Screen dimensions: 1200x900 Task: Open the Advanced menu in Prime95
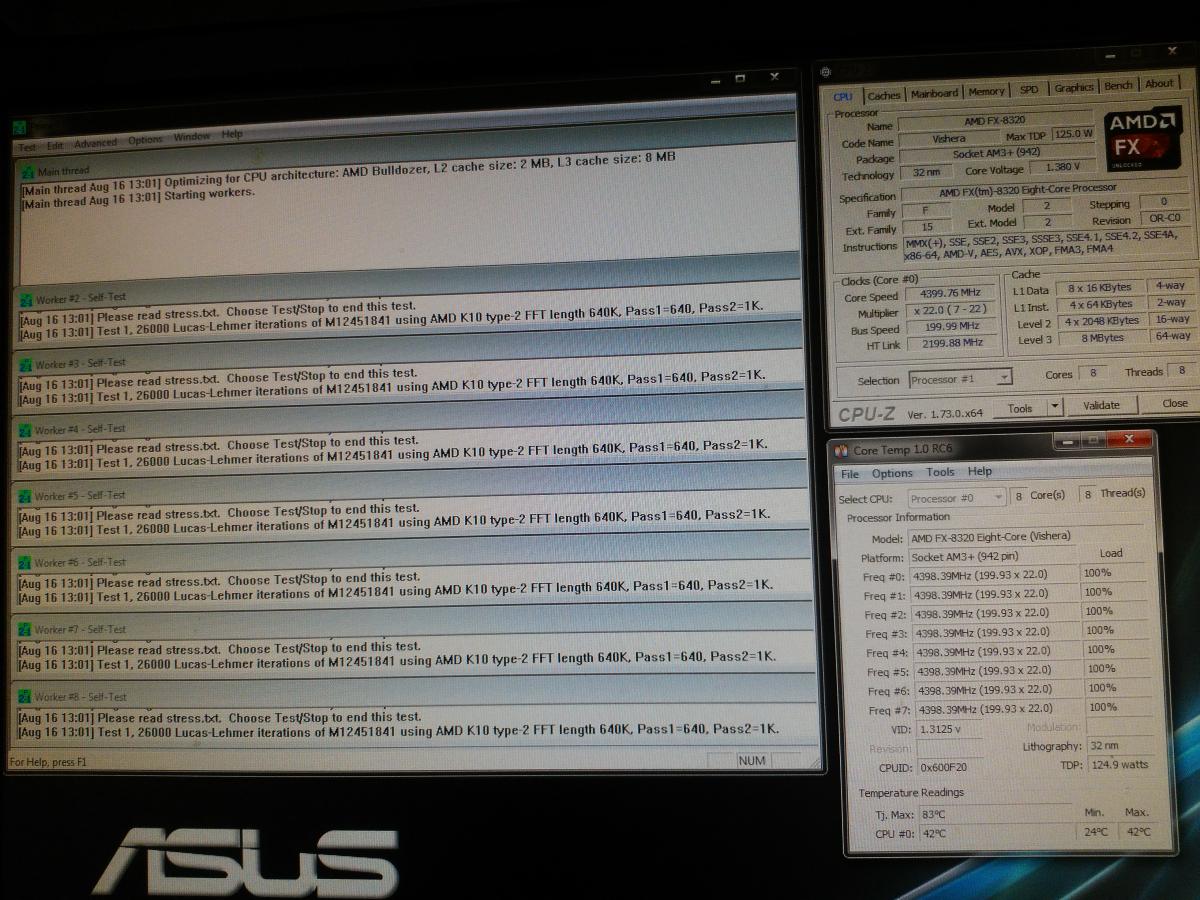(96, 143)
